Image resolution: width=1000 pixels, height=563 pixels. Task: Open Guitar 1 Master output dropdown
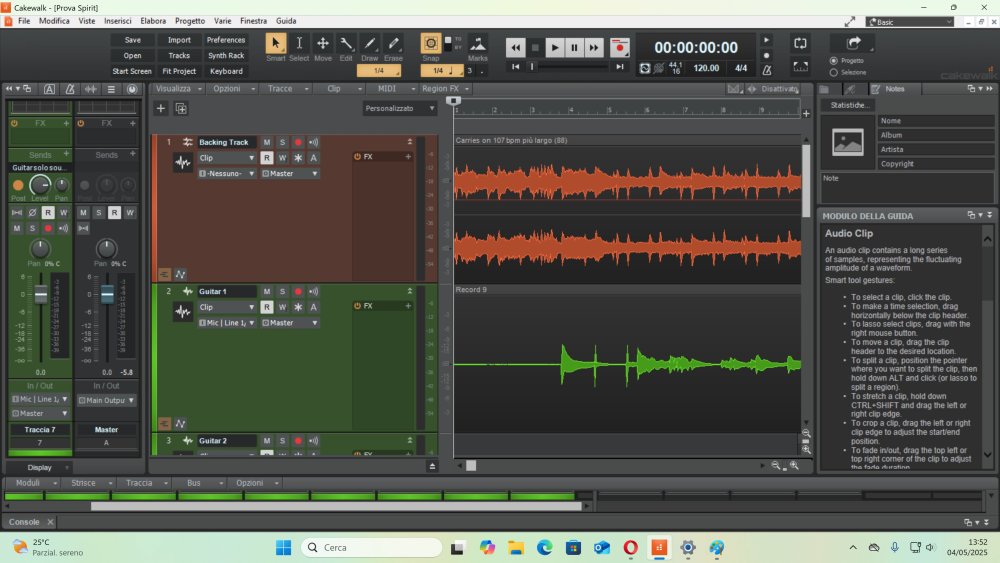(290, 323)
